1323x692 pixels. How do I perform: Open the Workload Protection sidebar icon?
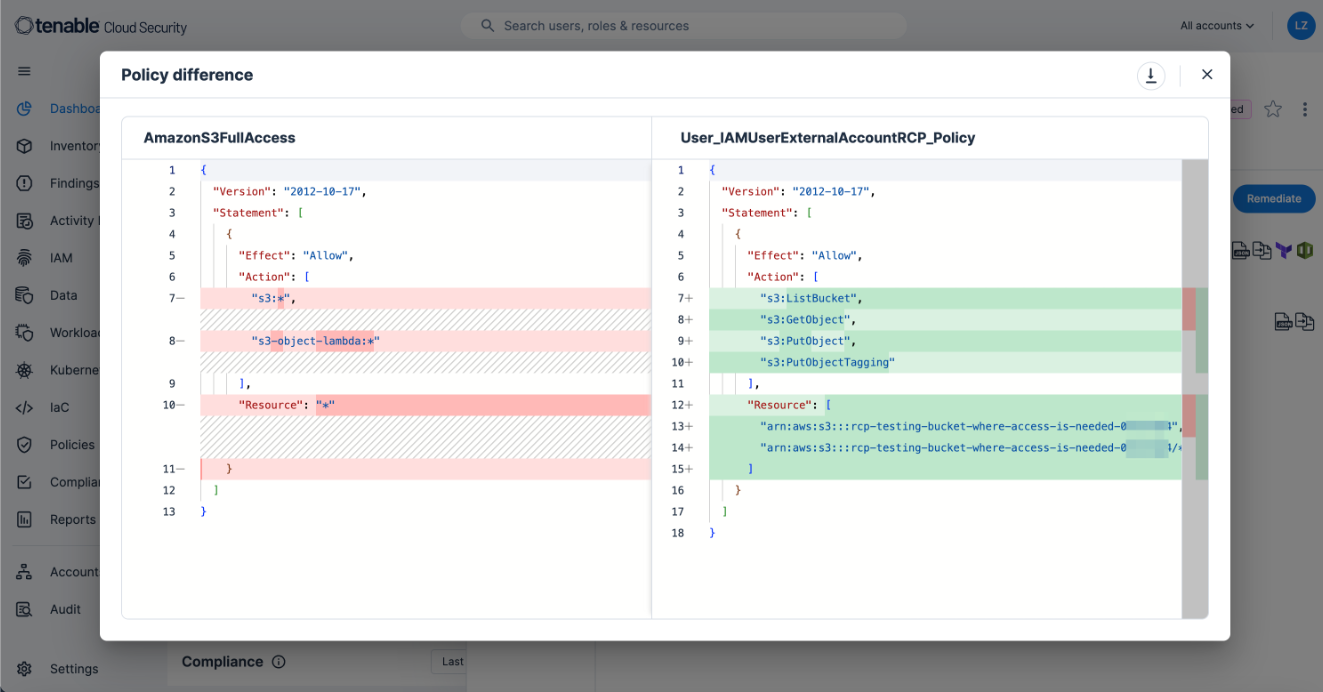[25, 333]
